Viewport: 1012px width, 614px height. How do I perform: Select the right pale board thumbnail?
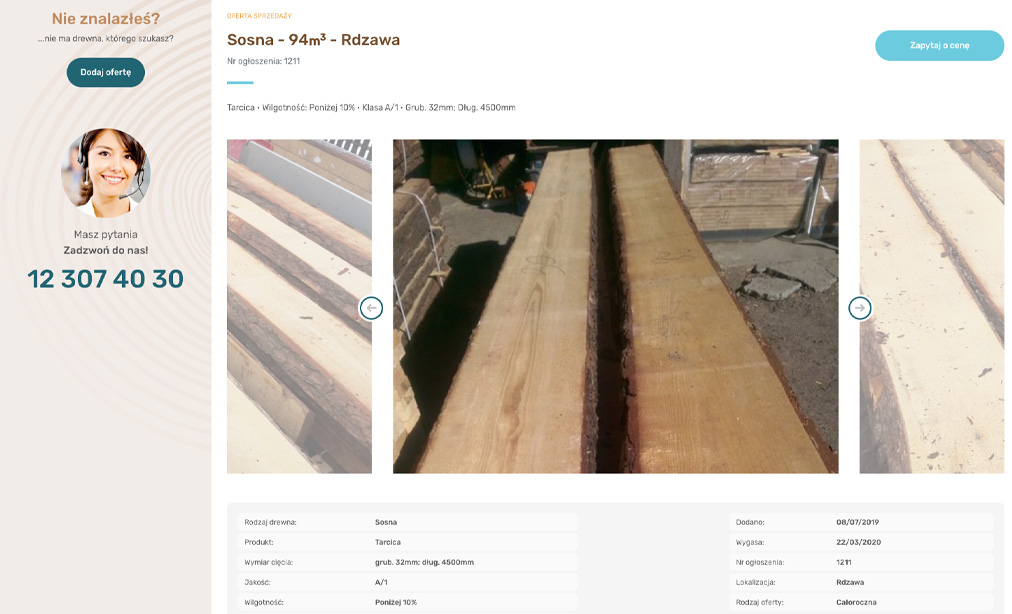pyautogui.click(x=932, y=306)
